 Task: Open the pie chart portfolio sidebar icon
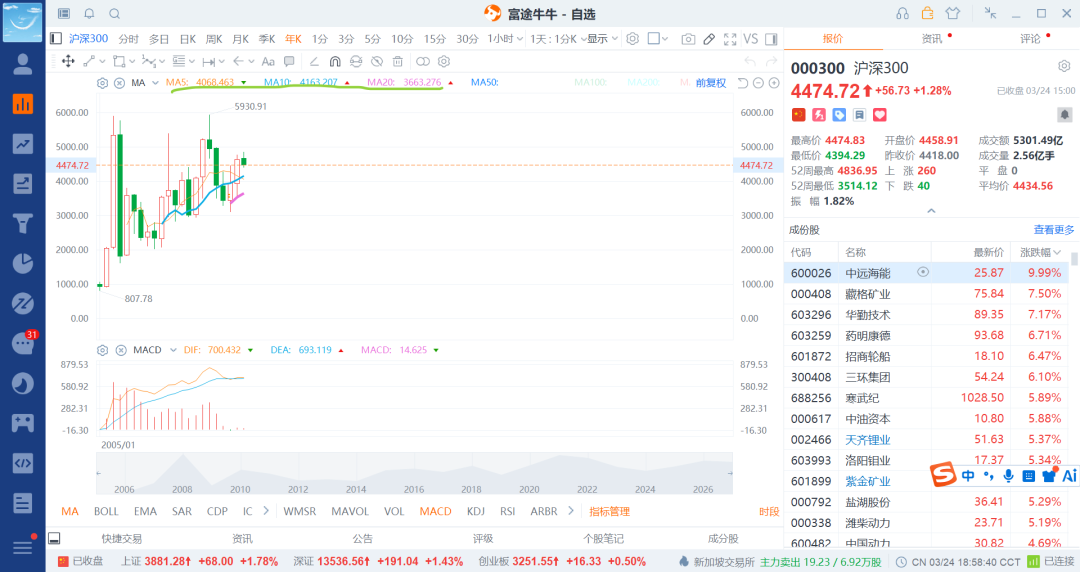coord(23,263)
